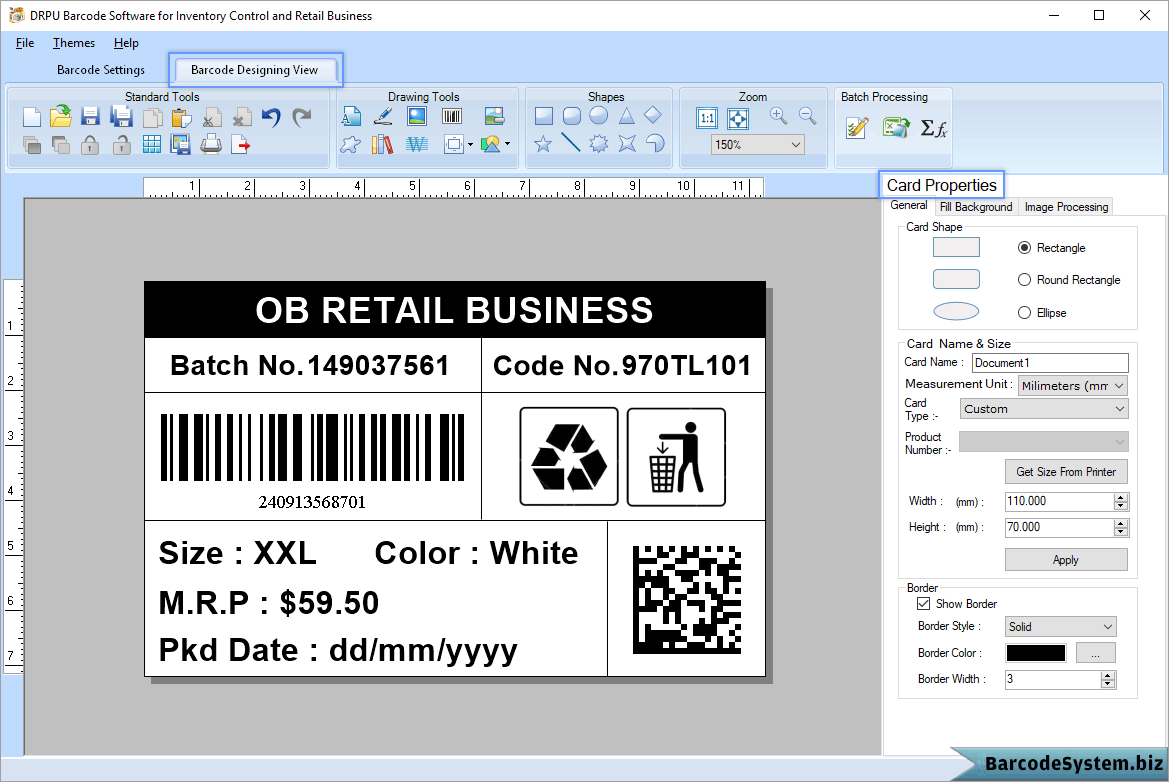This screenshot has width=1169, height=782.
Task: Open the batch formula sigma function
Action: pos(933,128)
